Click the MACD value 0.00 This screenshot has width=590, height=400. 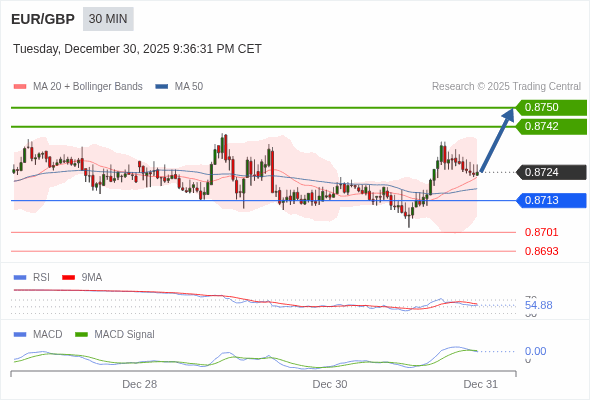[535, 351]
